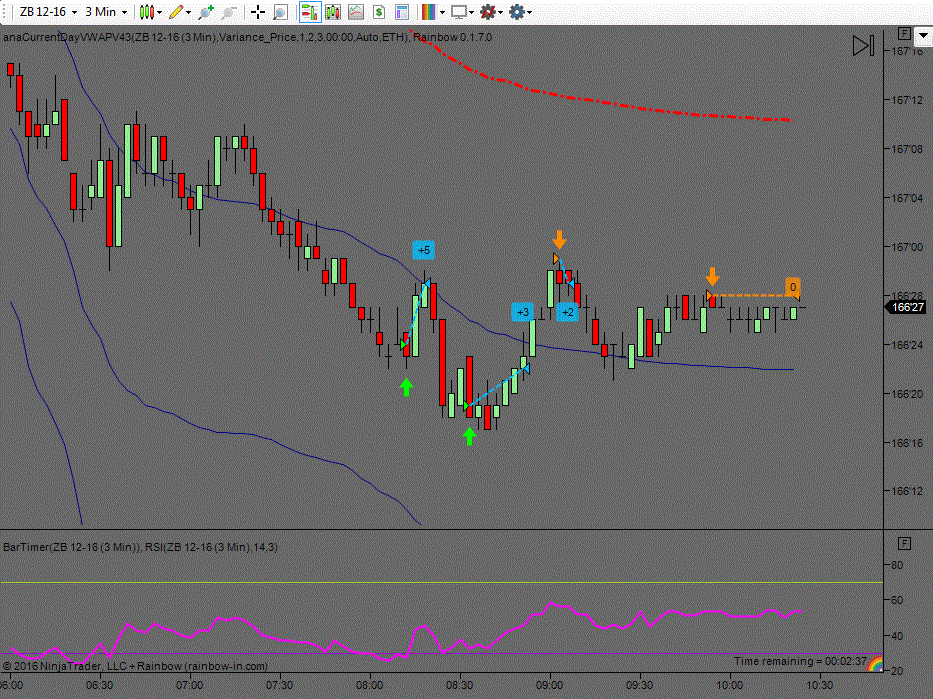Screen dimensions: 933x699
Task: Expand the monitor display dropdown arrow
Action: pos(472,12)
